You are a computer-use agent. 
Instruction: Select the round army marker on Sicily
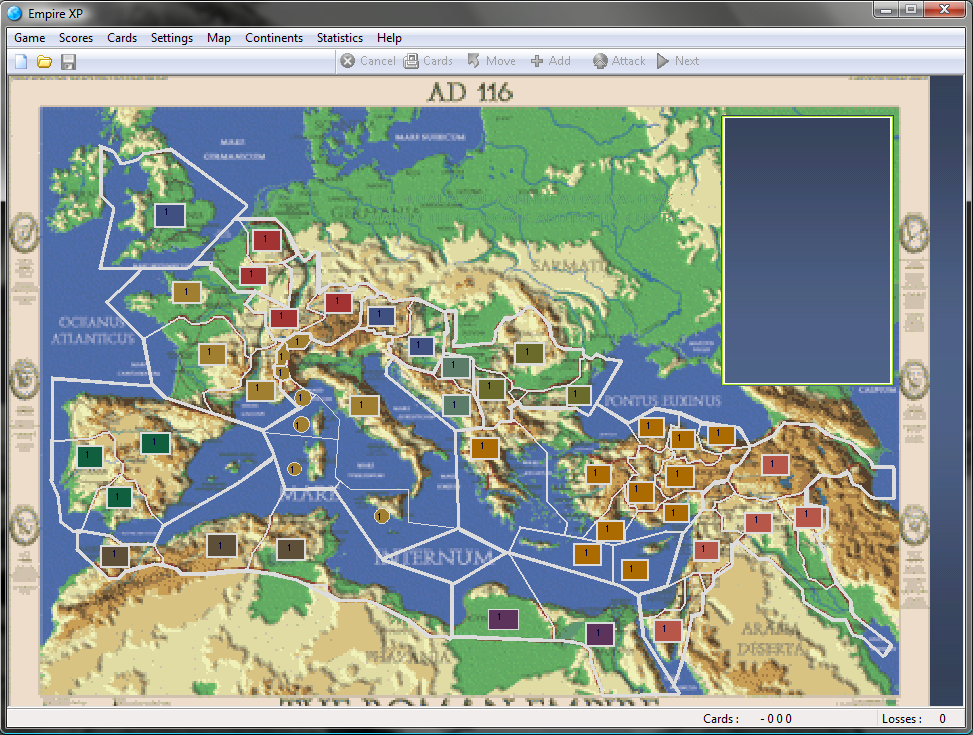(381, 516)
